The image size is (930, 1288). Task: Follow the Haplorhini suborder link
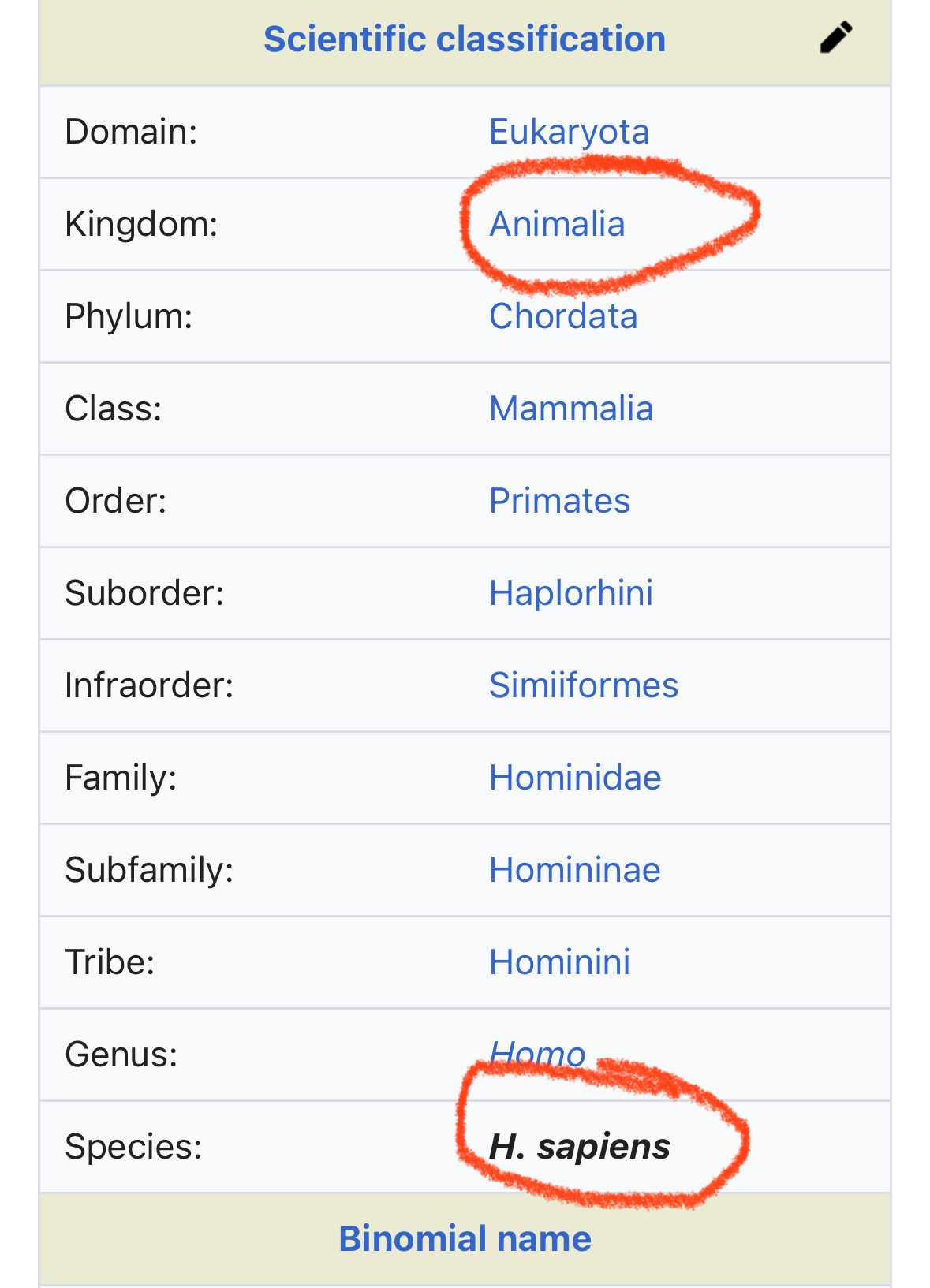(x=571, y=593)
